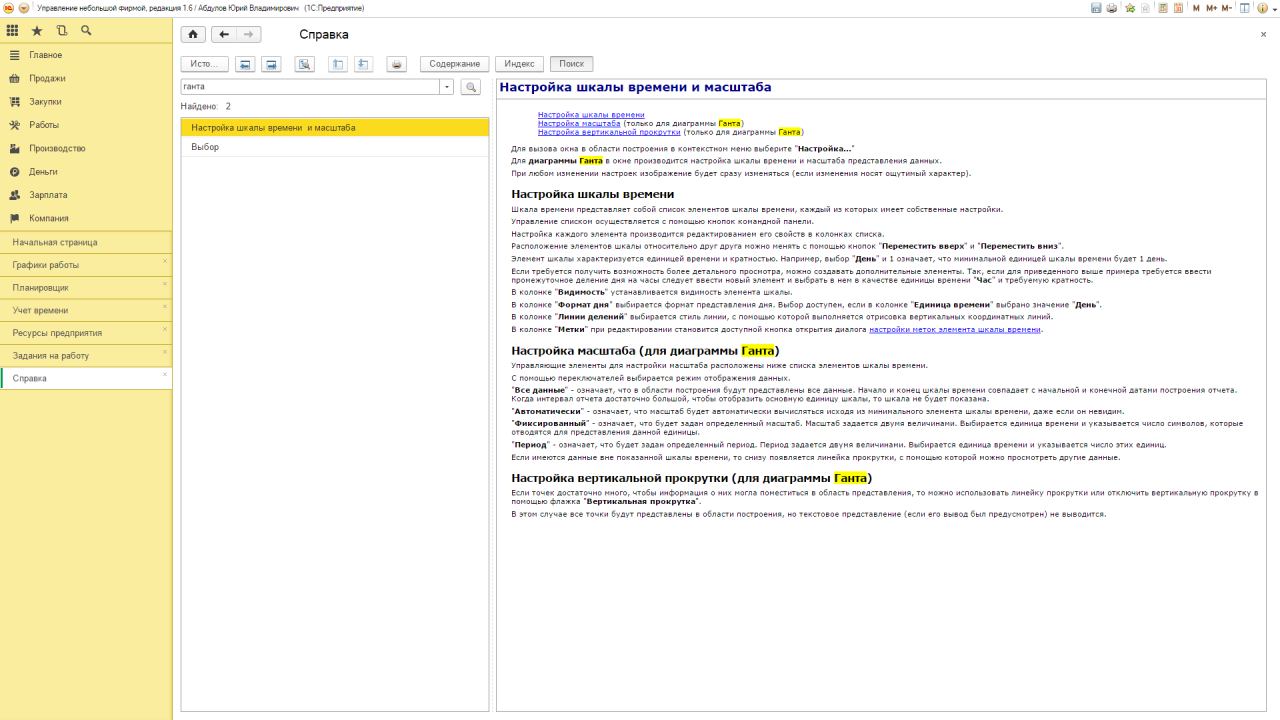The width and height of the screenshot is (1280, 720).
Task: Click the Исто... history button
Action: tap(204, 64)
